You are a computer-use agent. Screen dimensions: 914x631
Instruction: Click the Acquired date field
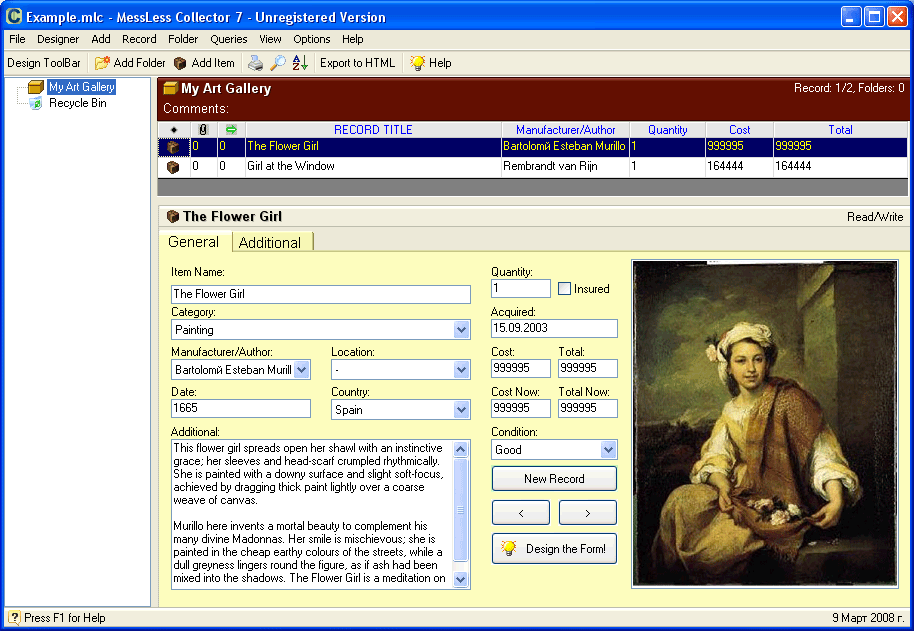pos(554,328)
